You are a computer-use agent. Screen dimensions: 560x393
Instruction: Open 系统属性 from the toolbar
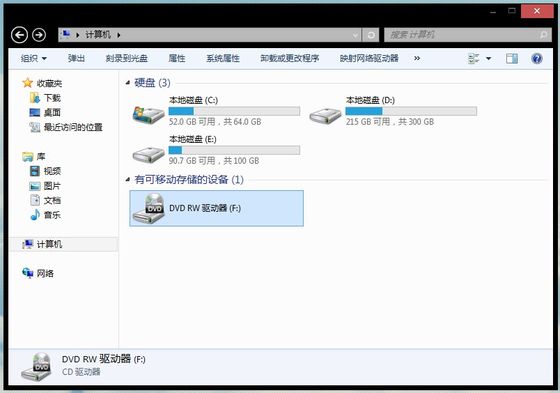(223, 58)
